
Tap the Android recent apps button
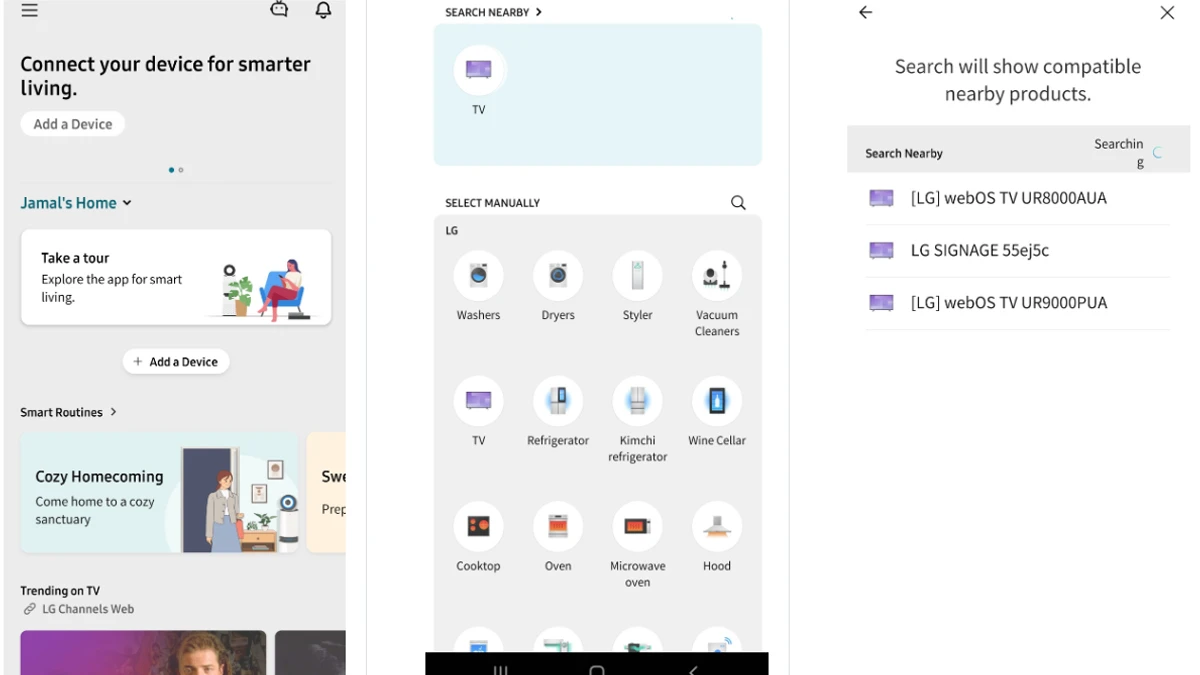501,669
